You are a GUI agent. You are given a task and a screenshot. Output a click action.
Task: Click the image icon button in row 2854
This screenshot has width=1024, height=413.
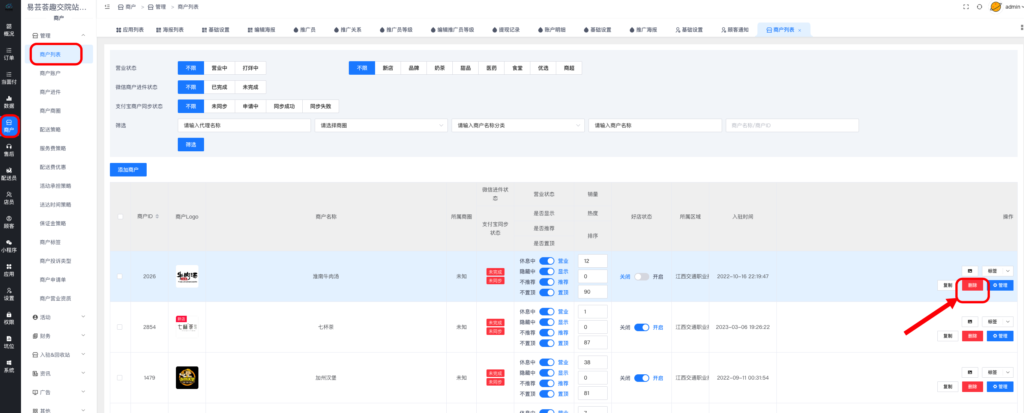(970, 322)
